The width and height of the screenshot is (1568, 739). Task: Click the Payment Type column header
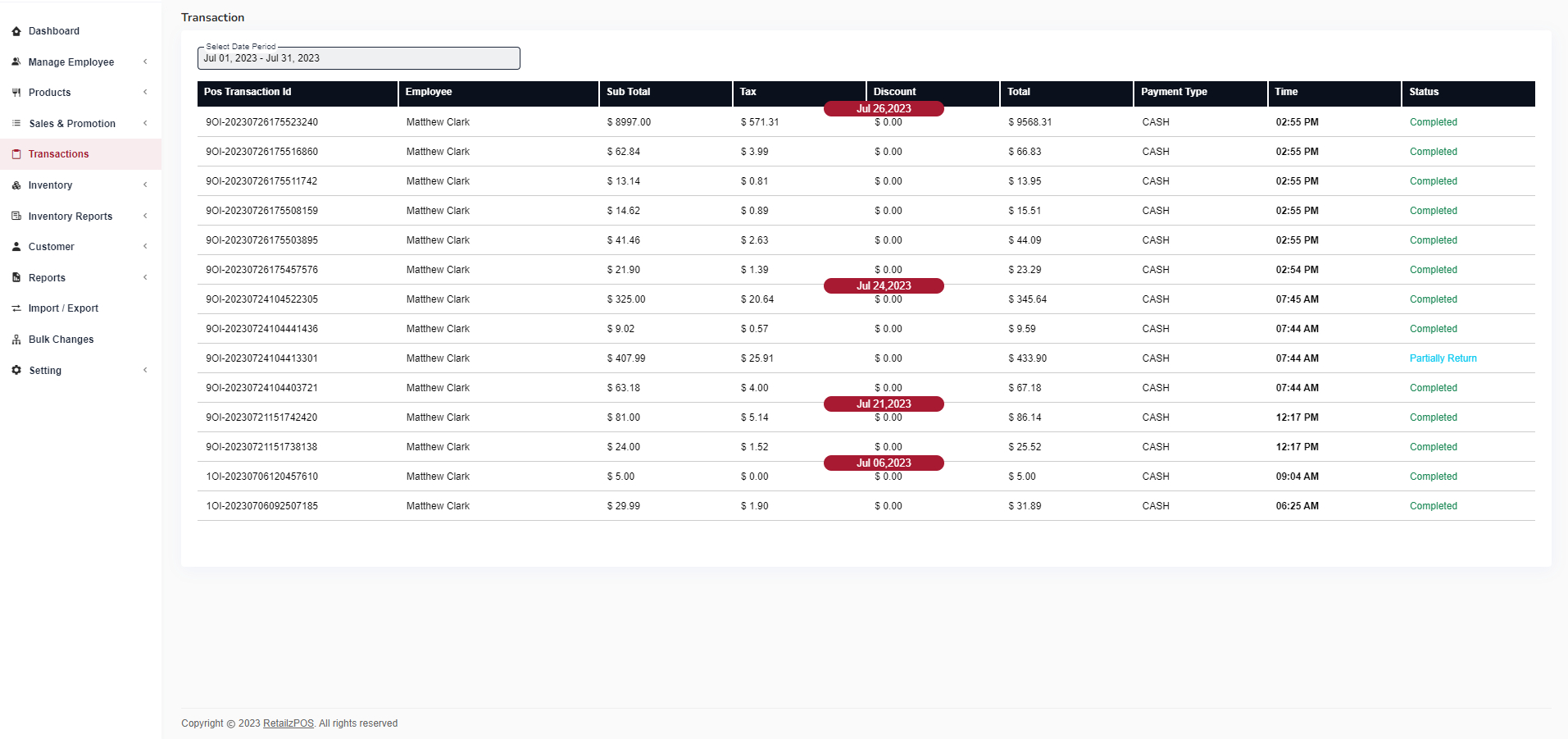click(x=1174, y=92)
